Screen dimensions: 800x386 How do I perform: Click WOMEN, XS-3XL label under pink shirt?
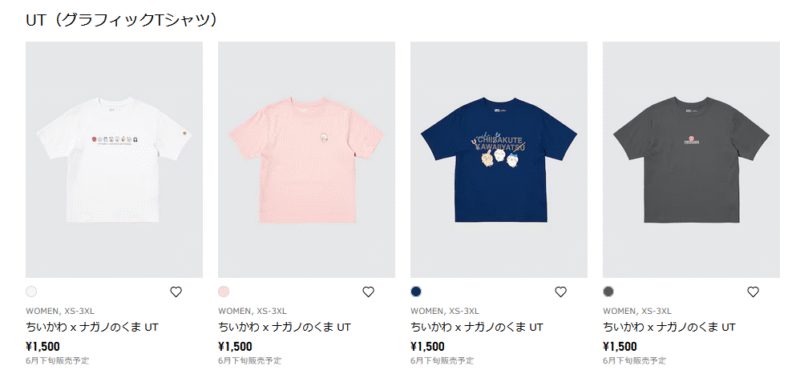click(252, 311)
